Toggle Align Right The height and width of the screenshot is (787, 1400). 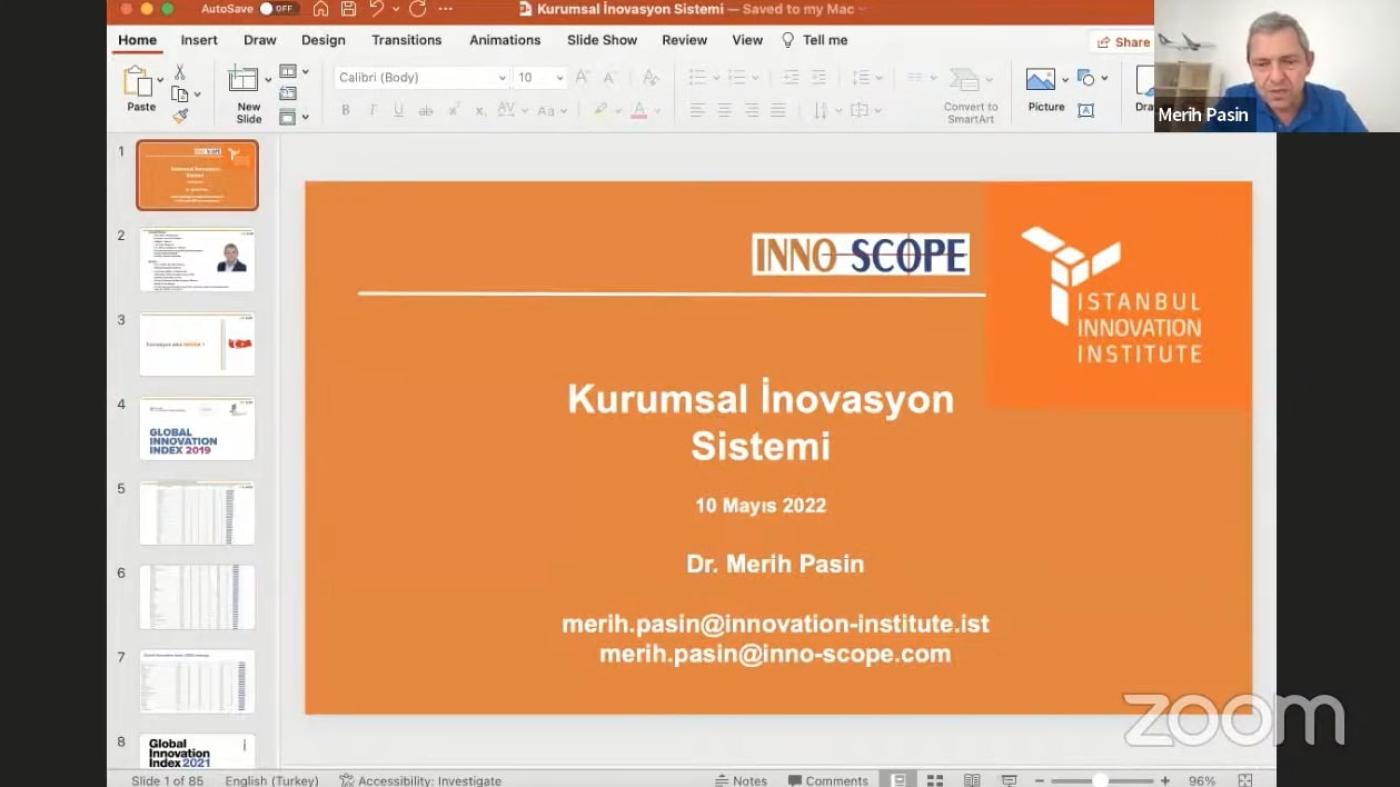point(751,110)
